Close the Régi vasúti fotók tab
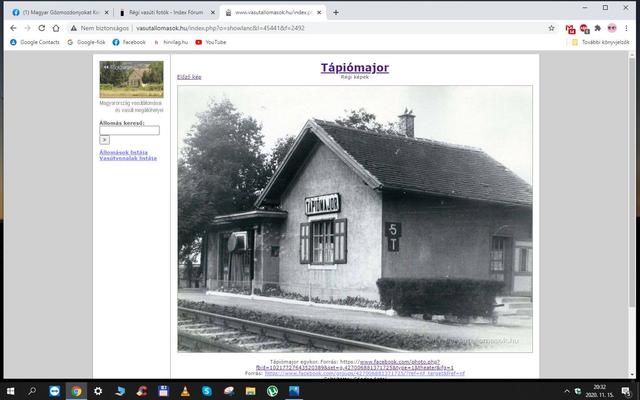Viewport: 640px width, 400px height. tap(213, 13)
